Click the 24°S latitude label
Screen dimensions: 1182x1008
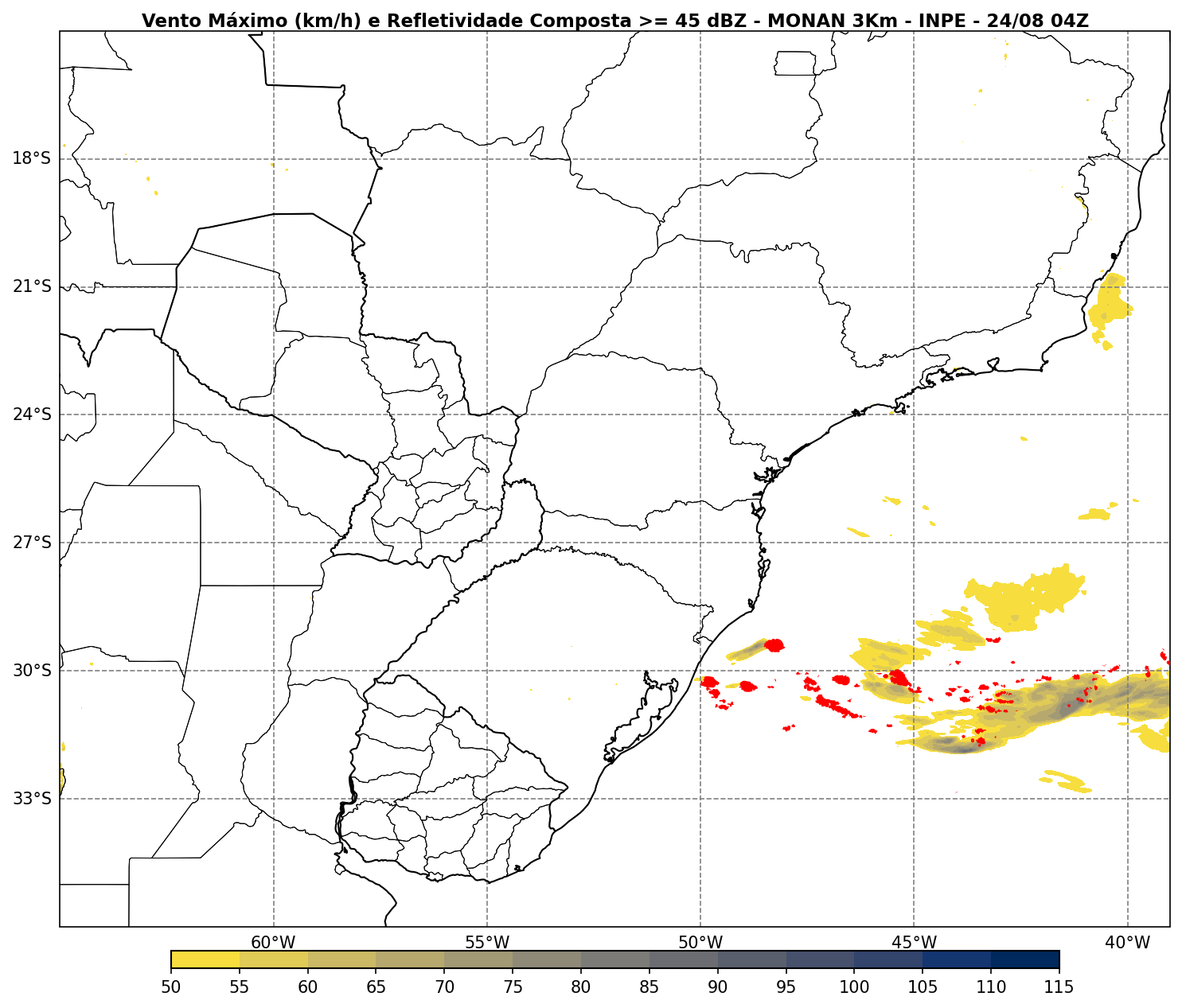tap(32, 414)
